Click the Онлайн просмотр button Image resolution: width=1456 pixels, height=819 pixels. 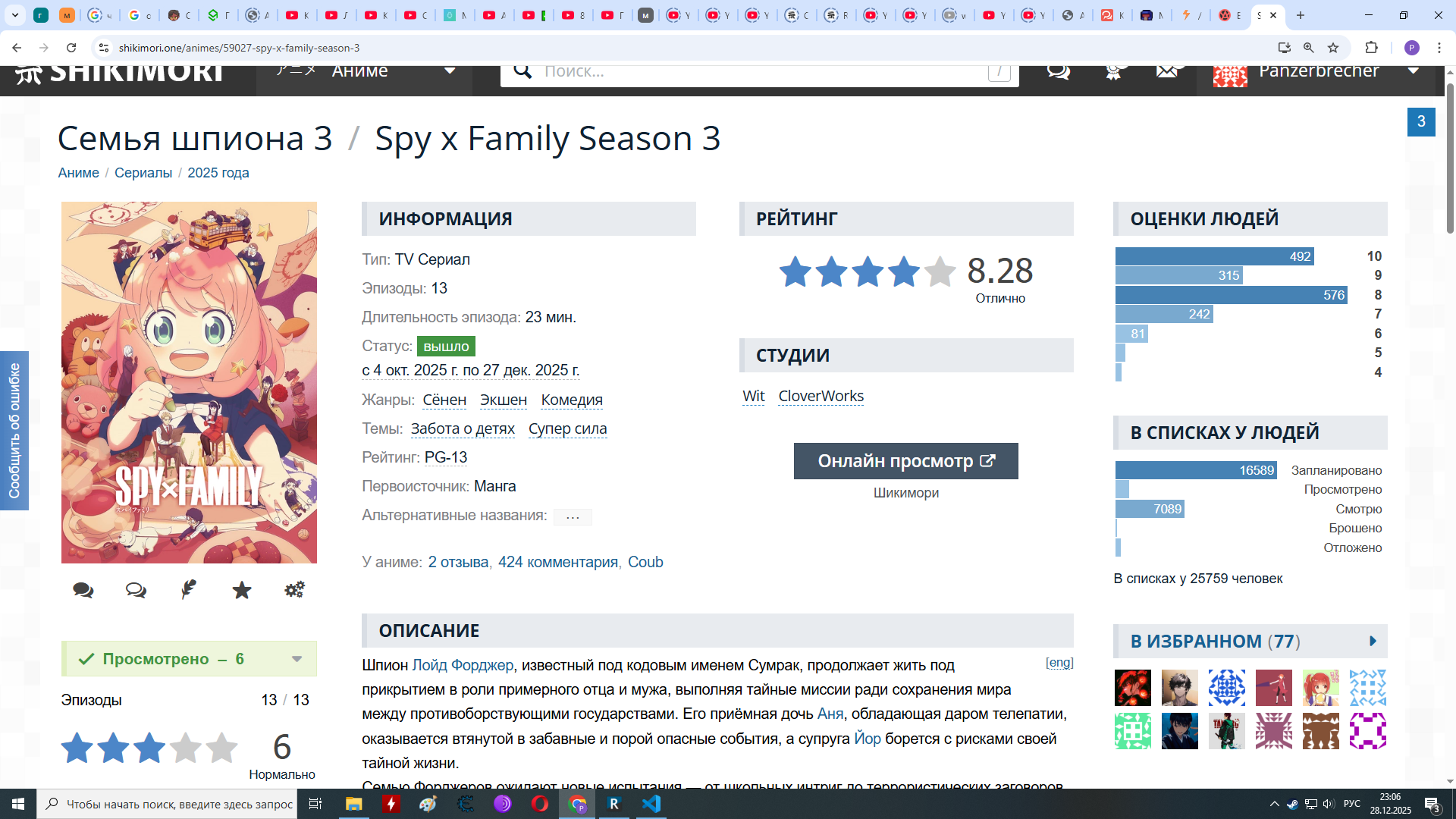click(905, 461)
